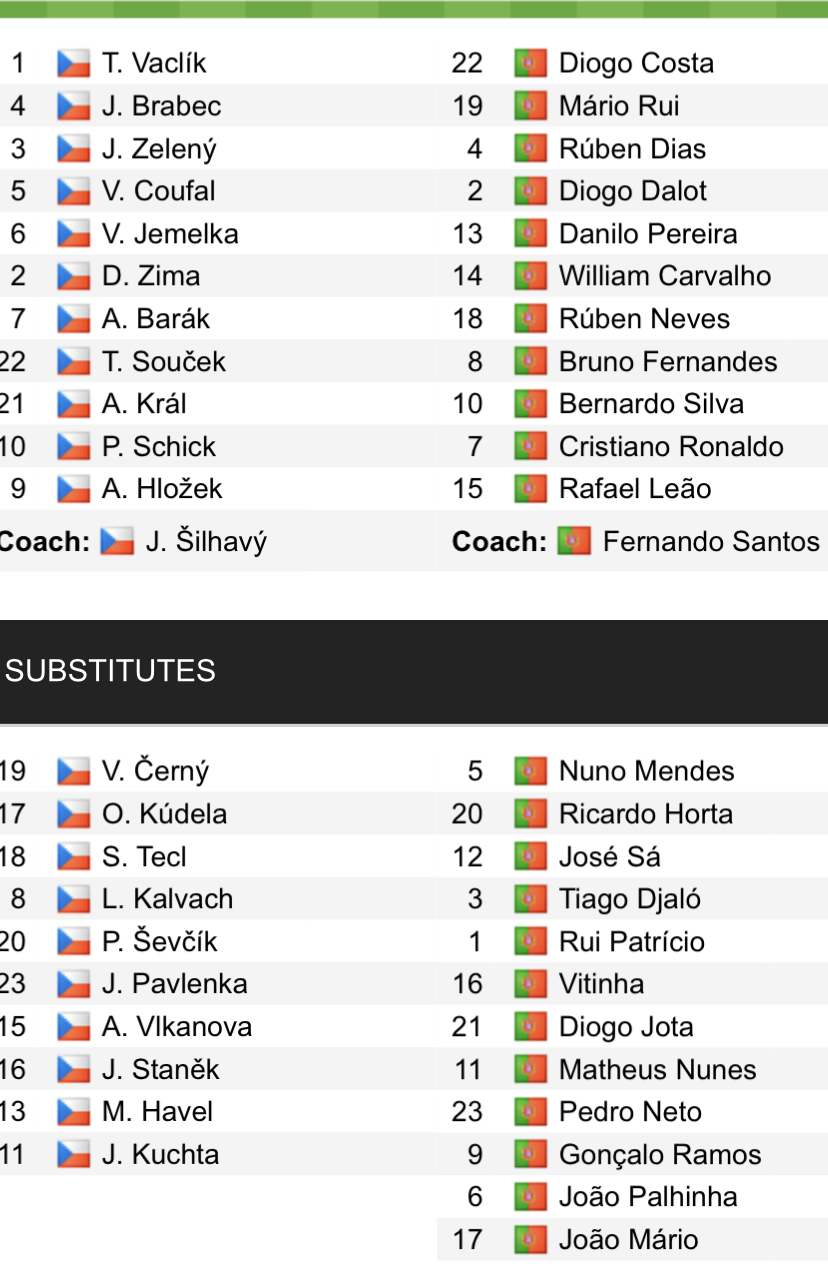
Task: Click the Portugal flag beside Diogo Costa
Action: [530, 64]
